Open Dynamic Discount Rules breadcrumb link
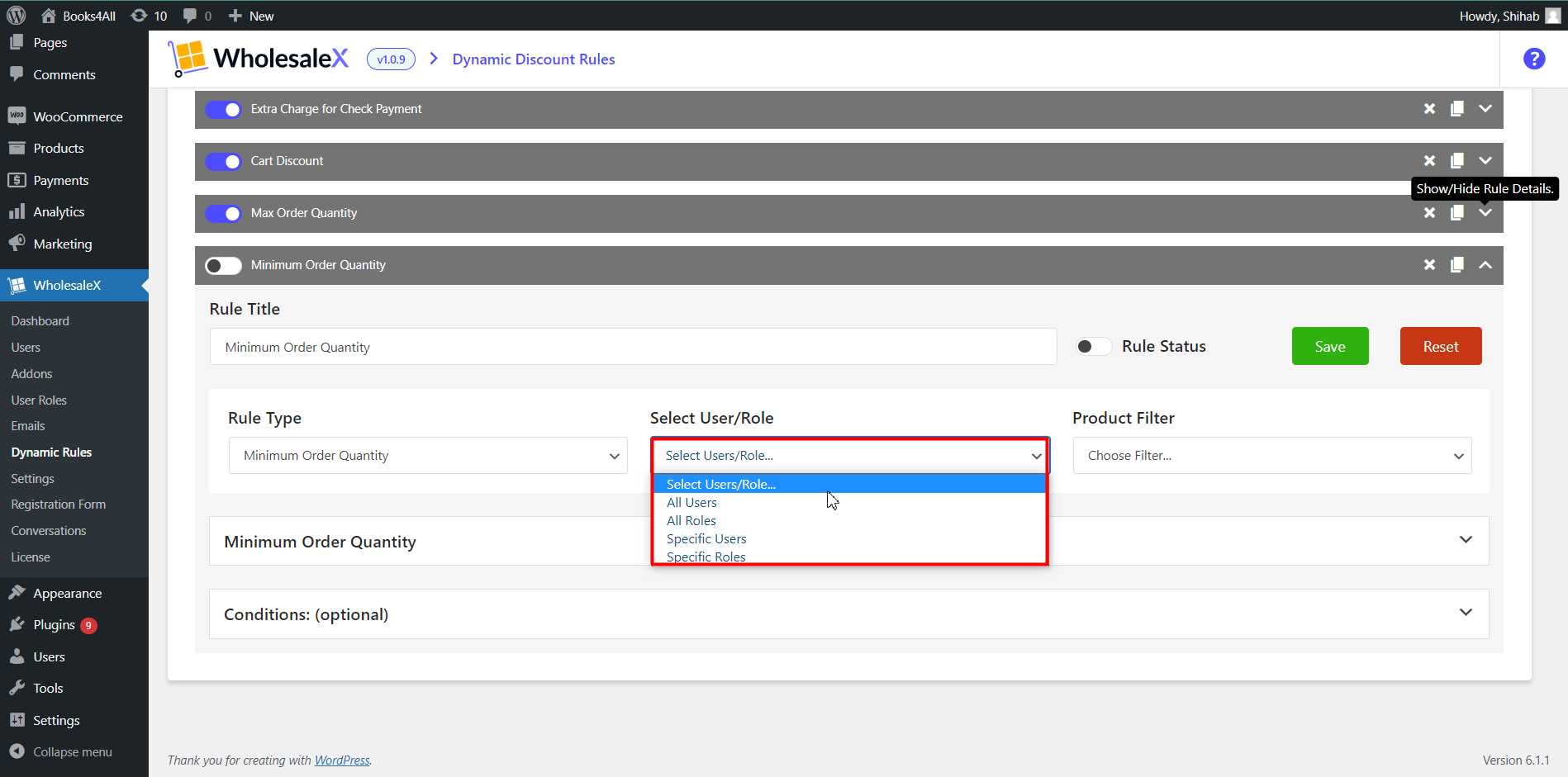This screenshot has width=1568, height=777. (x=534, y=59)
